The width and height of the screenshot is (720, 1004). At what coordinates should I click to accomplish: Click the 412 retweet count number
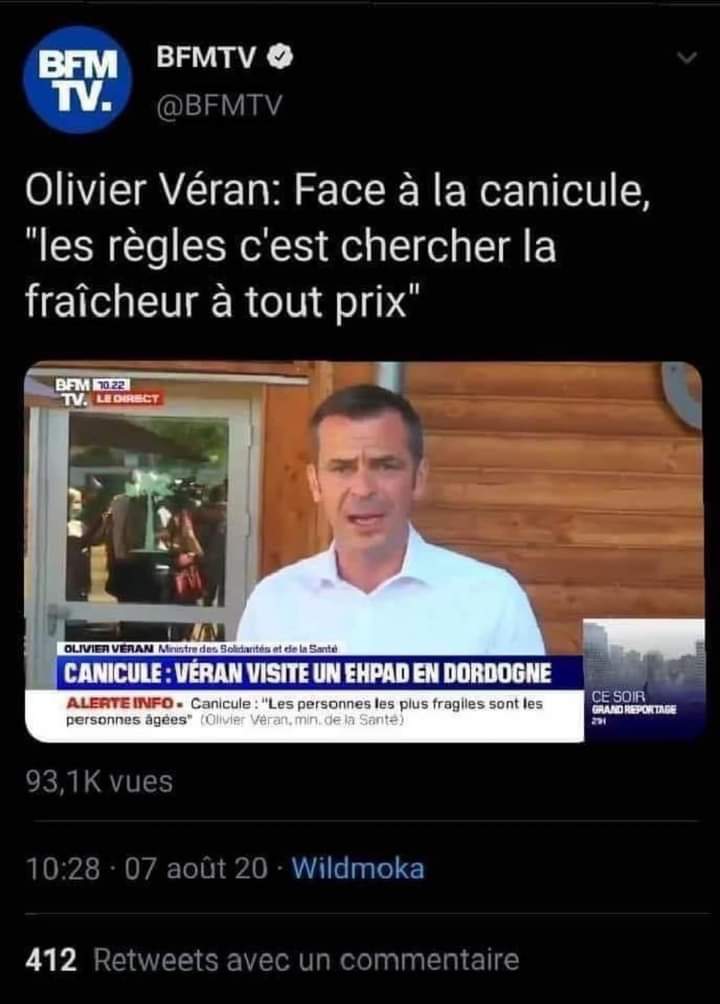coord(51,960)
